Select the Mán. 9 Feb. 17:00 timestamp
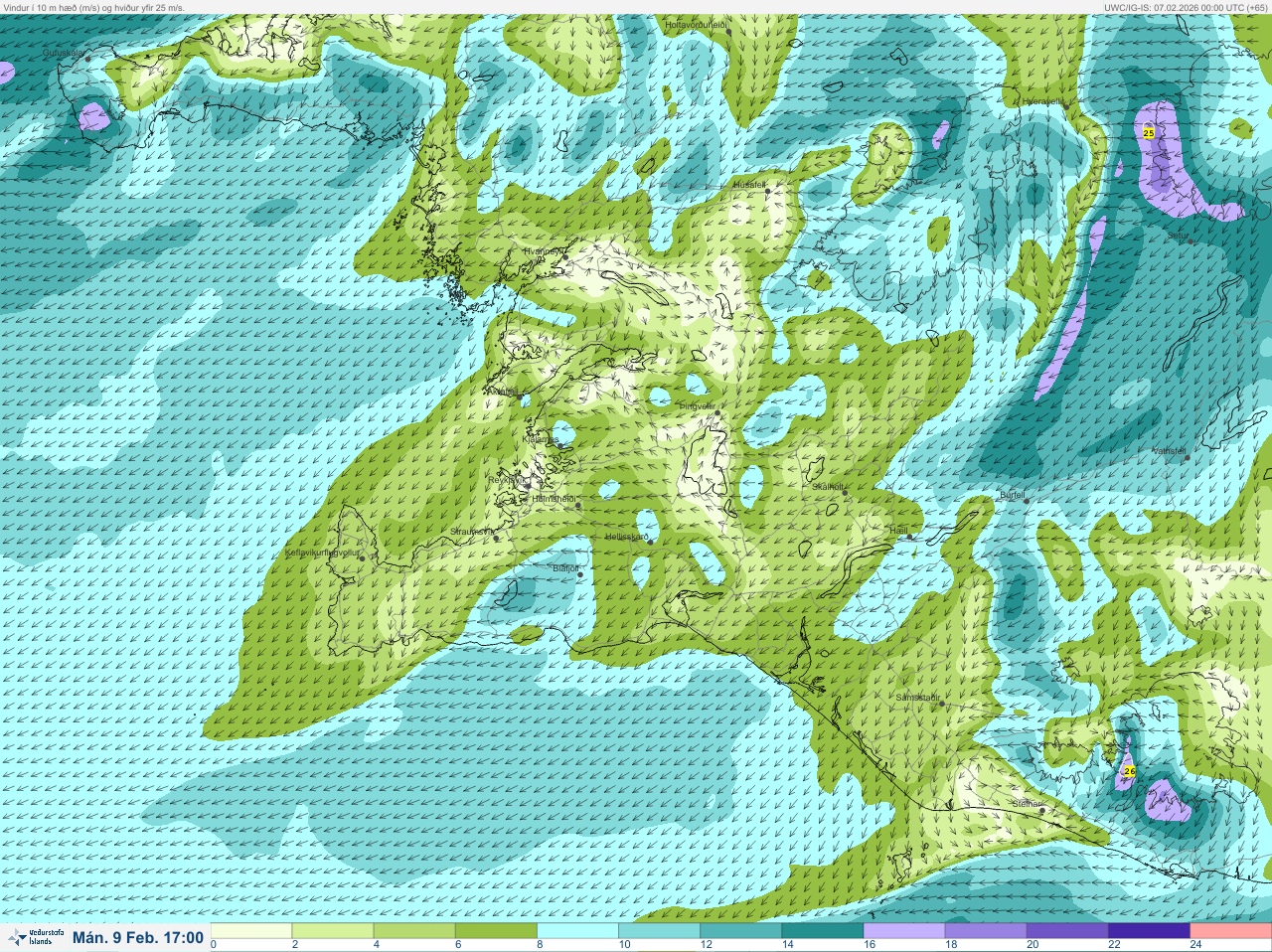Screen dimensions: 1272x952 (x=138, y=937)
